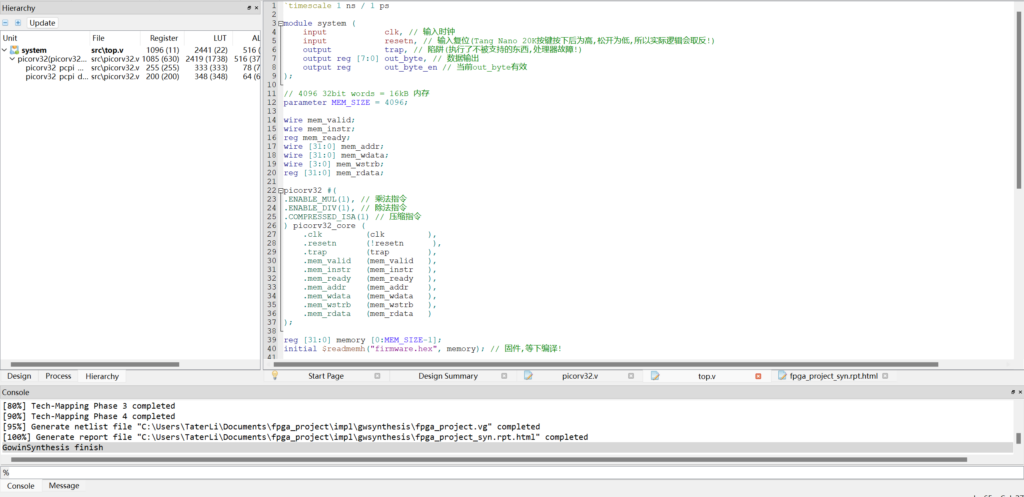Screen dimensions: 1024x497
Task: Float the Hierarchy panel using its undock icon
Action: tap(249, 8)
